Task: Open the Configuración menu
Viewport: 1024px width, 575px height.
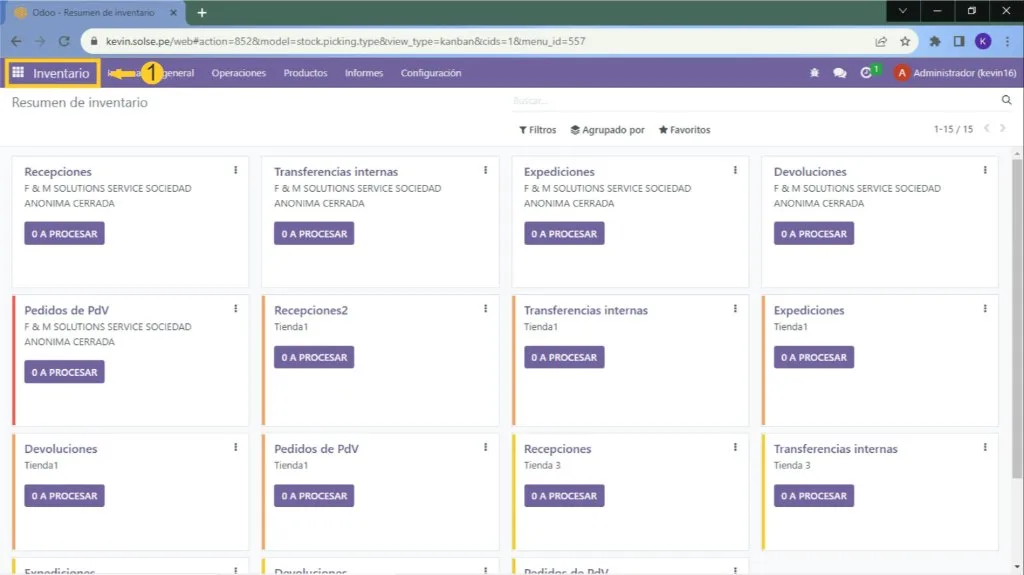Action: 431,73
